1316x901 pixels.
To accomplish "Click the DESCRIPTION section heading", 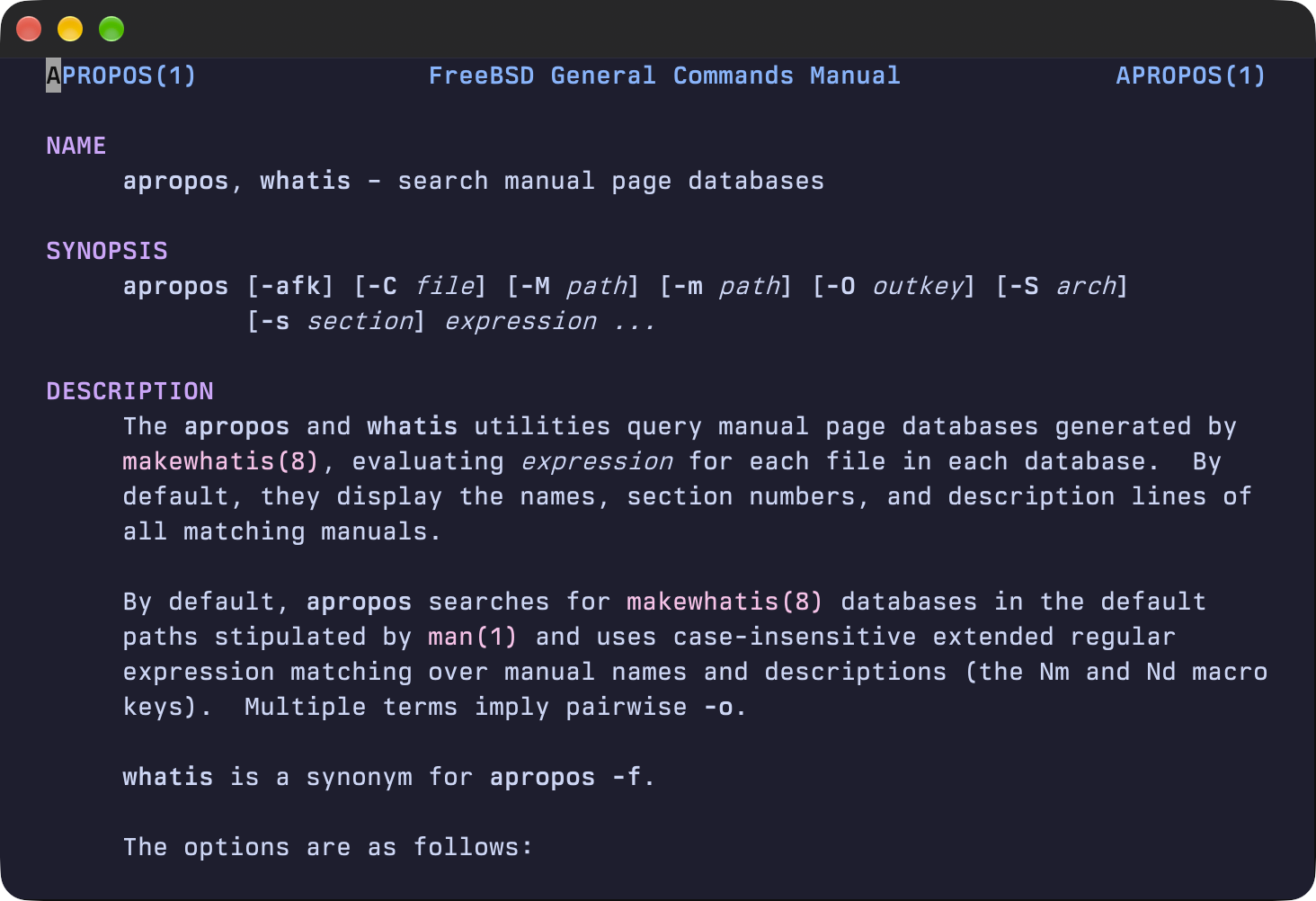I will (x=130, y=391).
